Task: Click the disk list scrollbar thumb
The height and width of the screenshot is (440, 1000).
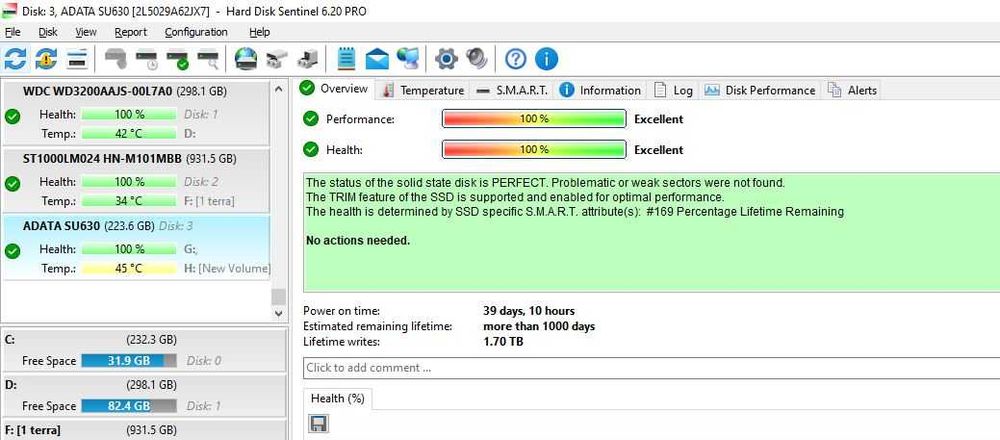Action: pos(278,297)
